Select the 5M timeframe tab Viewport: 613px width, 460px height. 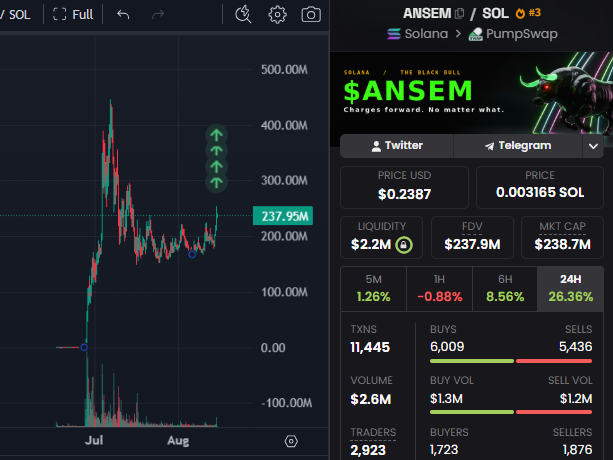point(373,289)
